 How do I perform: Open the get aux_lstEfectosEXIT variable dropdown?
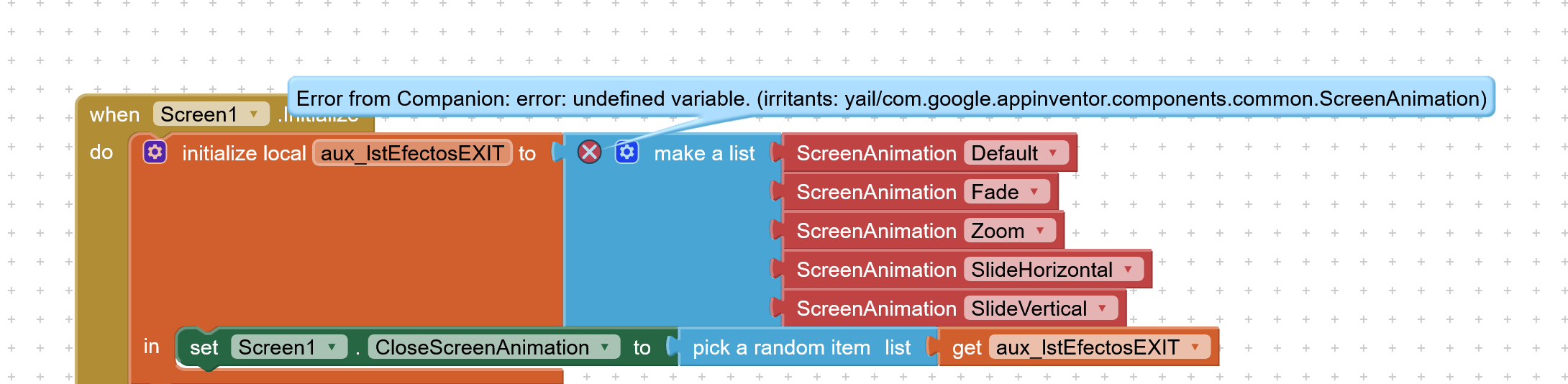1195,347
